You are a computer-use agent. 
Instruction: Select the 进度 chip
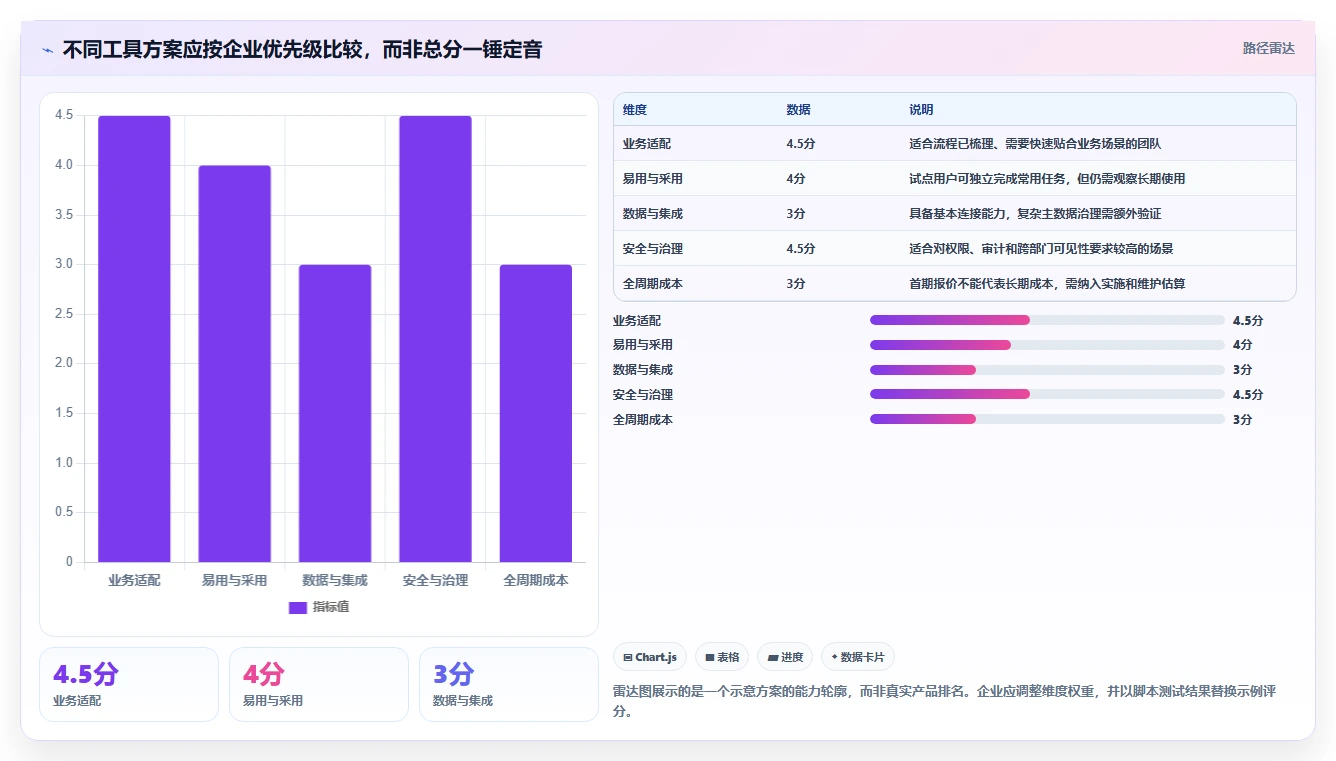click(x=785, y=657)
